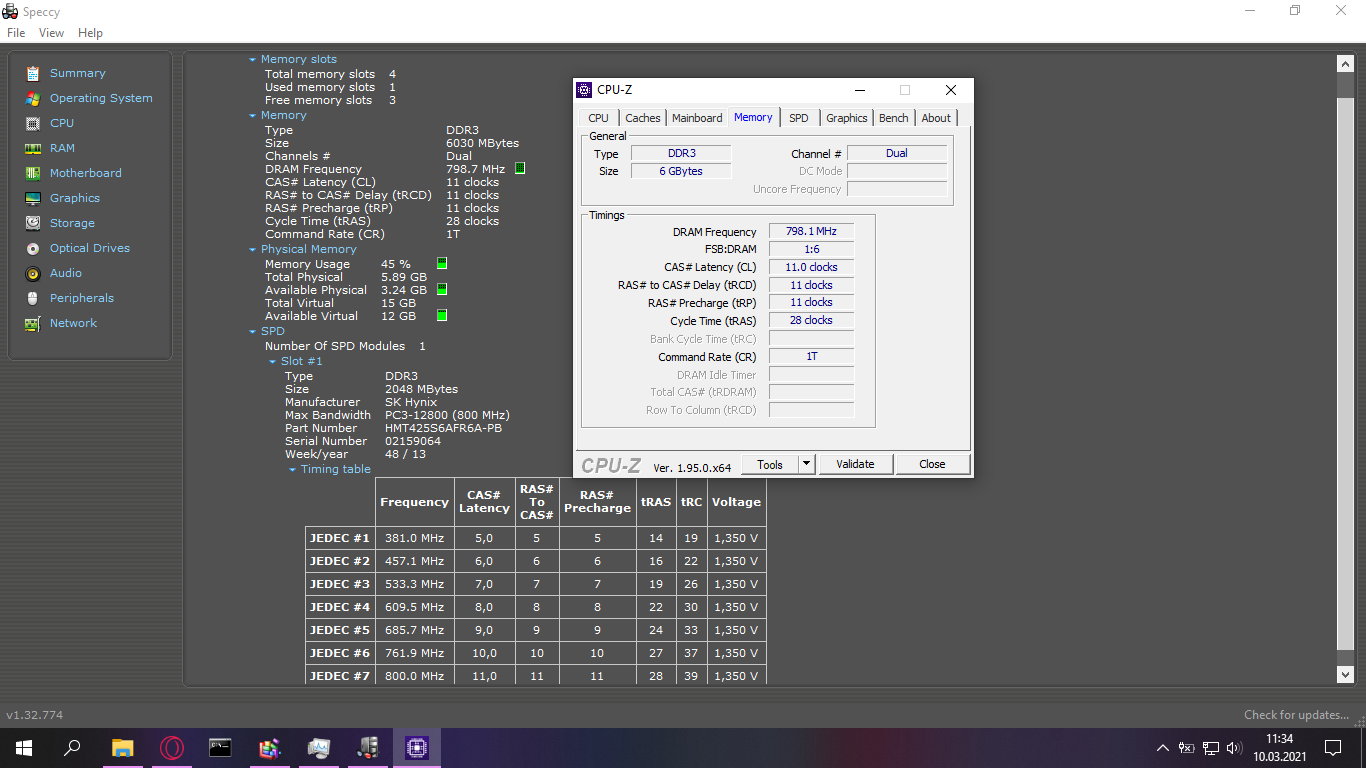
Task: Open the Audio speaker icon in sidebar
Action: point(33,273)
